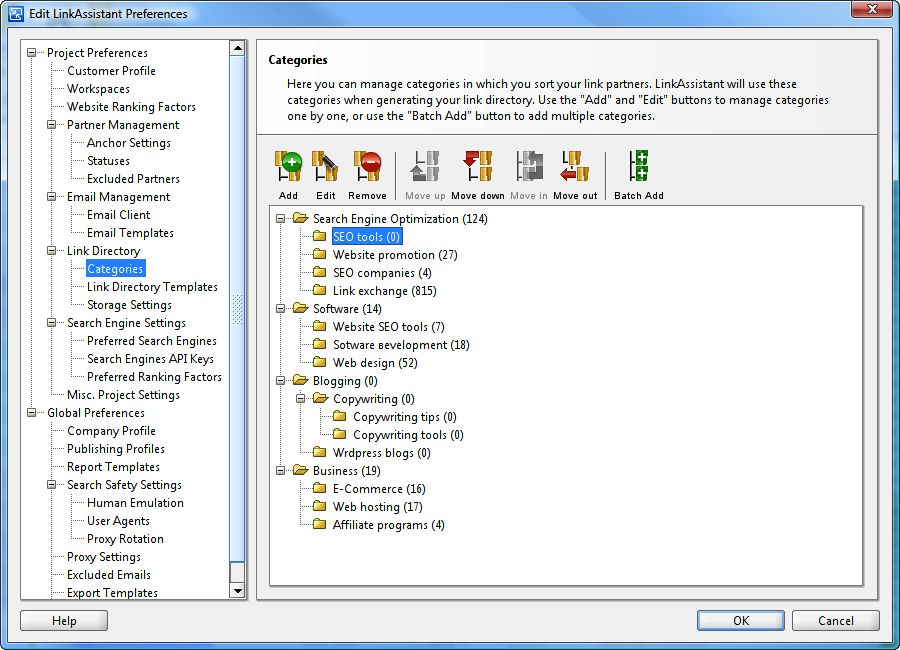Click the Add category icon
900x650 pixels.
click(x=288, y=167)
